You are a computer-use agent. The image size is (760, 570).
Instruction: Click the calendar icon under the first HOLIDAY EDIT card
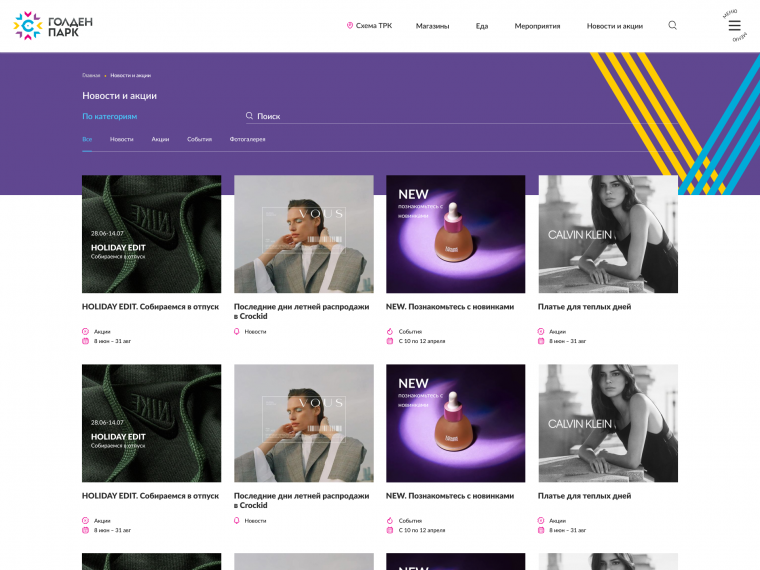[x=85, y=341]
